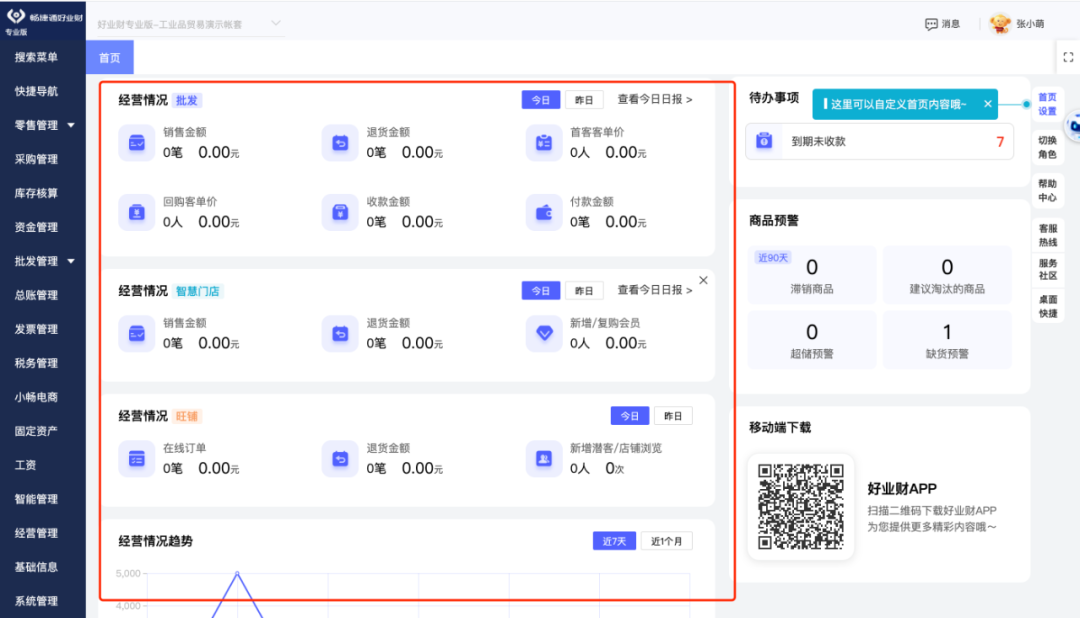Switch 旺铺 section to 昨日 view
Image resolution: width=1080 pixels, height=618 pixels.
tap(673, 414)
